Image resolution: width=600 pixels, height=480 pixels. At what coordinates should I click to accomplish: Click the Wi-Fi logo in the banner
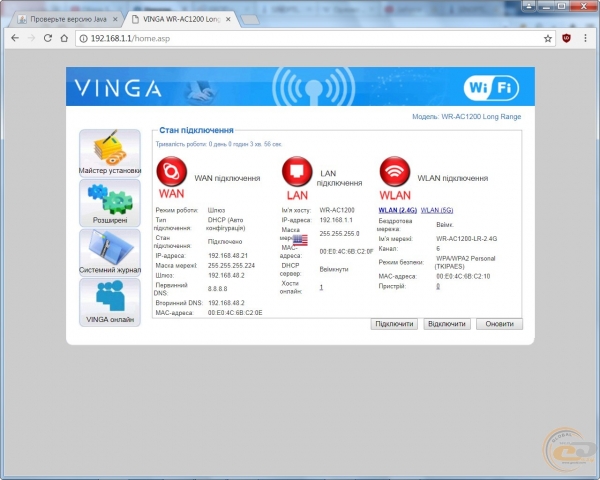click(x=491, y=88)
